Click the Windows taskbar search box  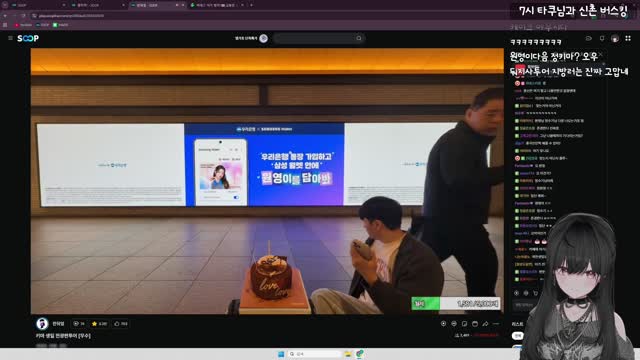tap(315, 354)
